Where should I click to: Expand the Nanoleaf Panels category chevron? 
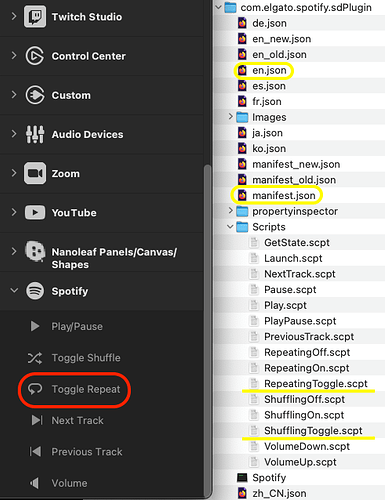tap(14, 251)
